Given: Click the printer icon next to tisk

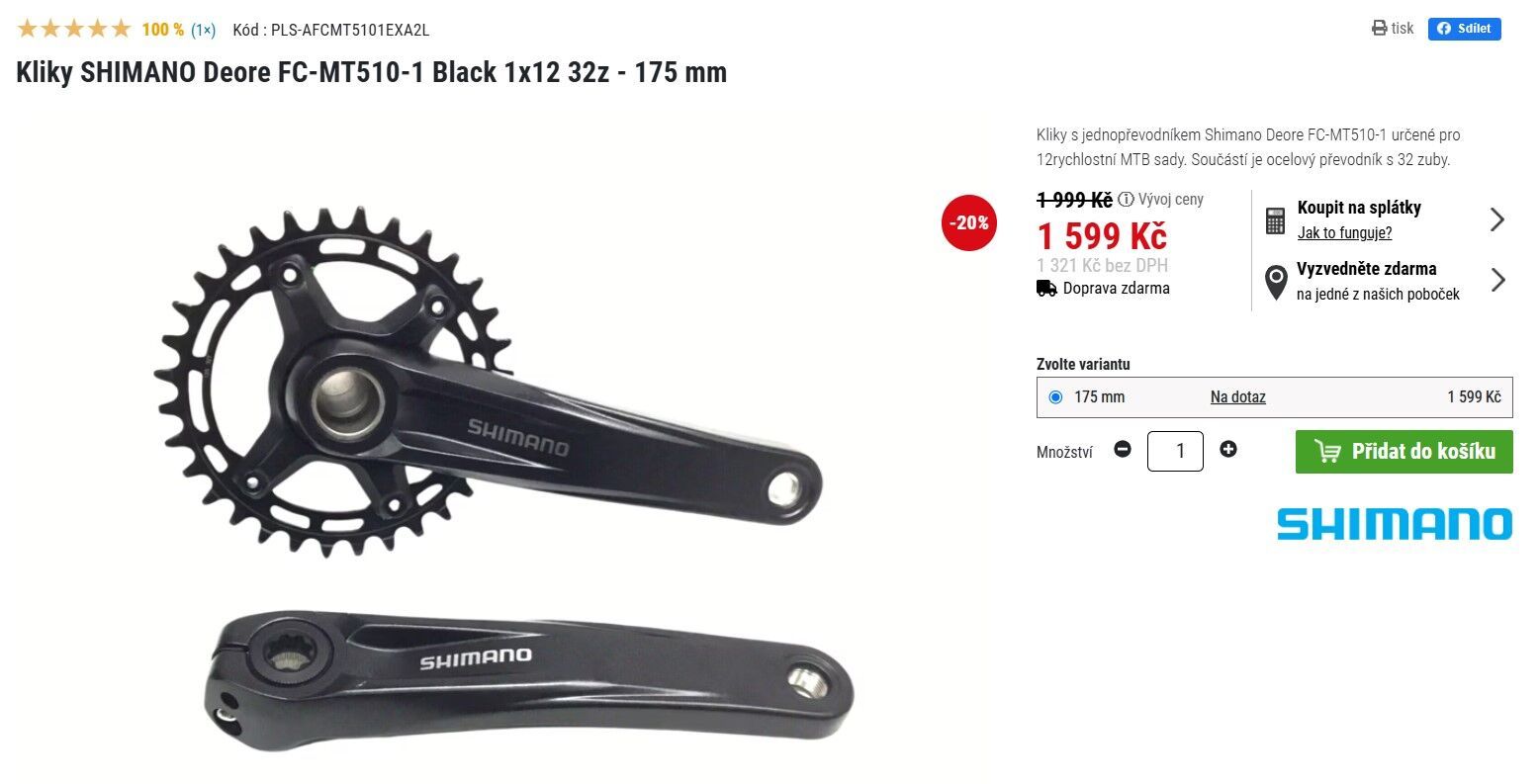Looking at the screenshot, I should pyautogui.click(x=1380, y=29).
